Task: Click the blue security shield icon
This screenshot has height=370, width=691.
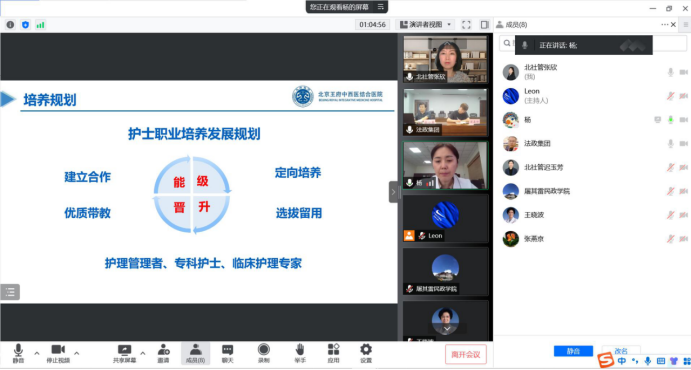Action: coord(25,25)
